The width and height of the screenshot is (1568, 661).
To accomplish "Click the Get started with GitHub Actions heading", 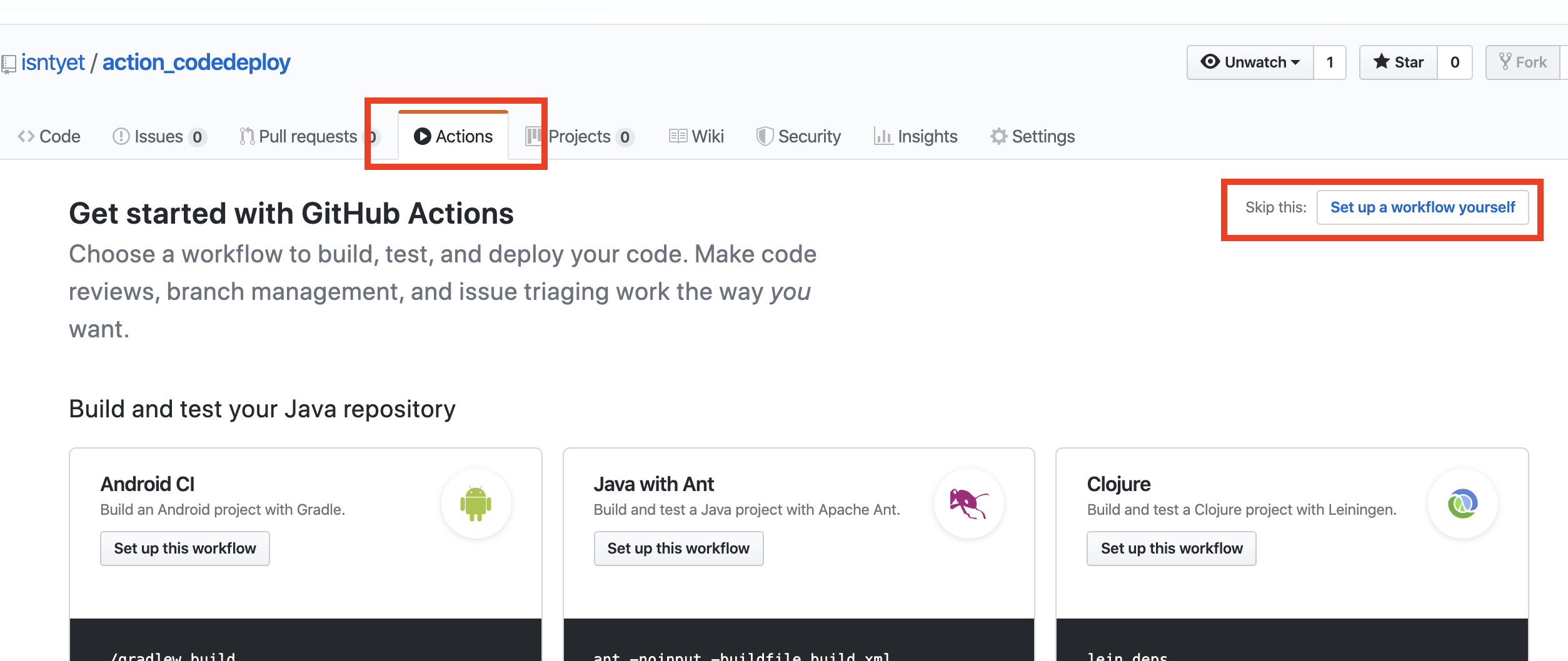I will (291, 214).
